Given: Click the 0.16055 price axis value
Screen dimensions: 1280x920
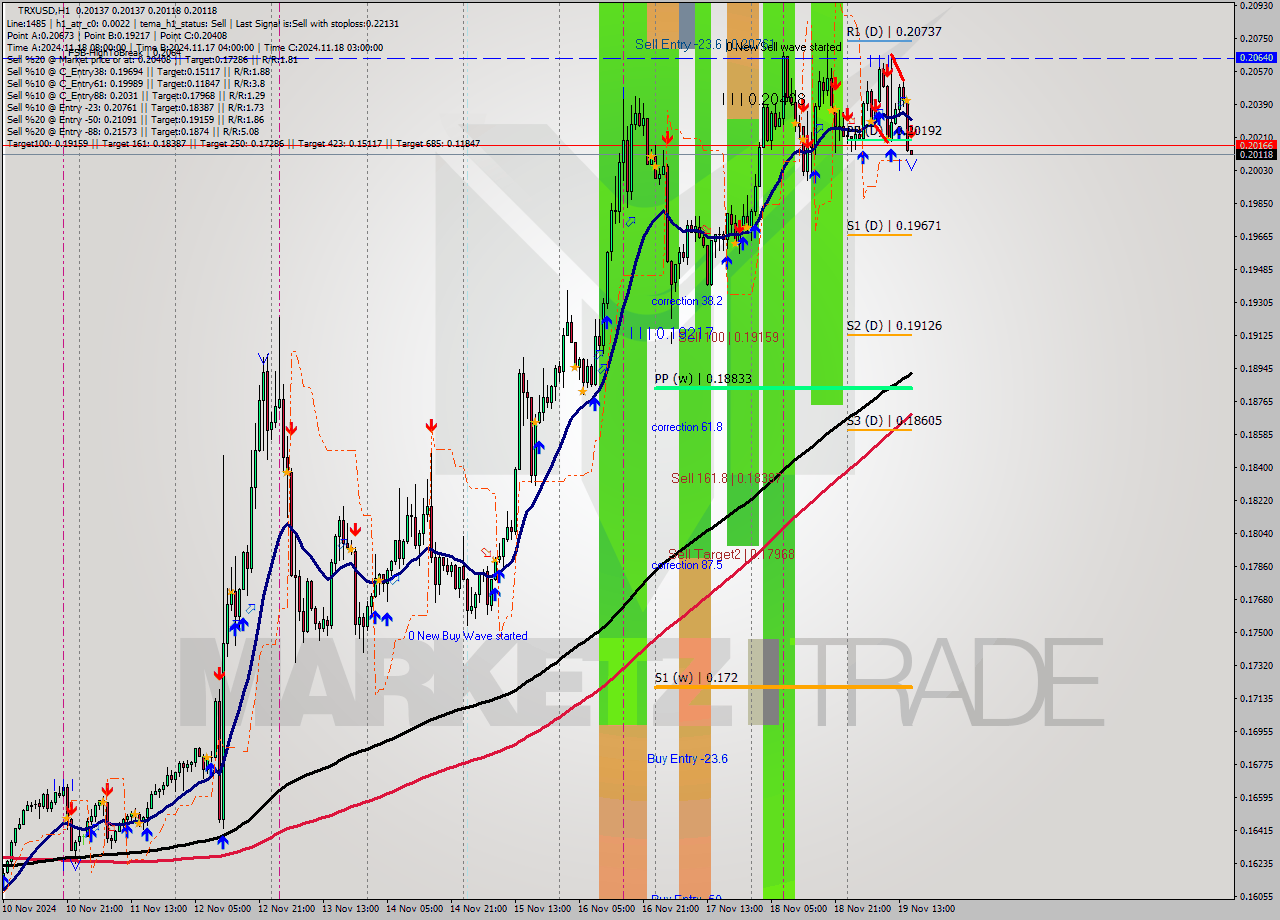Looking at the screenshot, I should (1257, 896).
